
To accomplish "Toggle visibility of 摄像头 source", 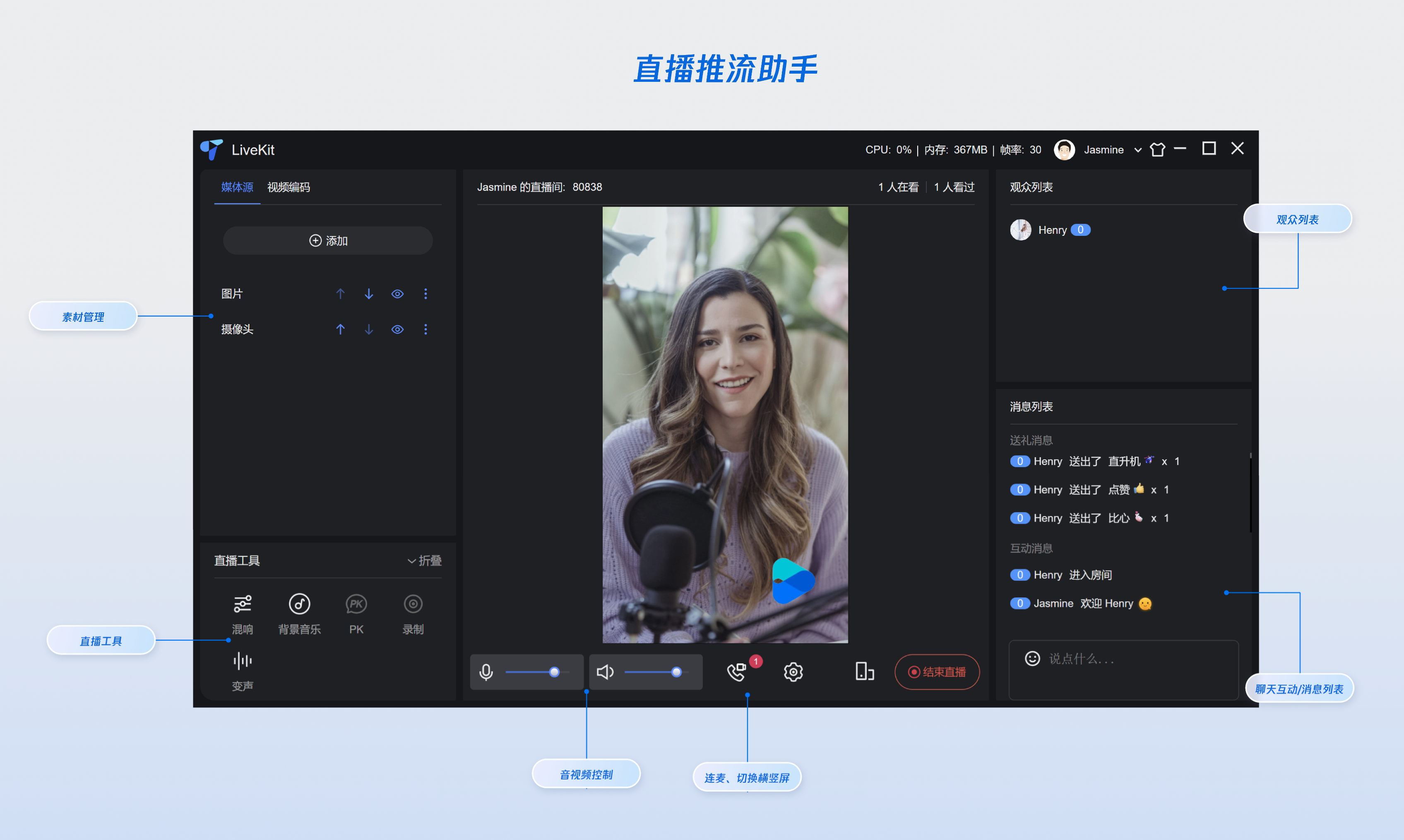I will [x=397, y=329].
